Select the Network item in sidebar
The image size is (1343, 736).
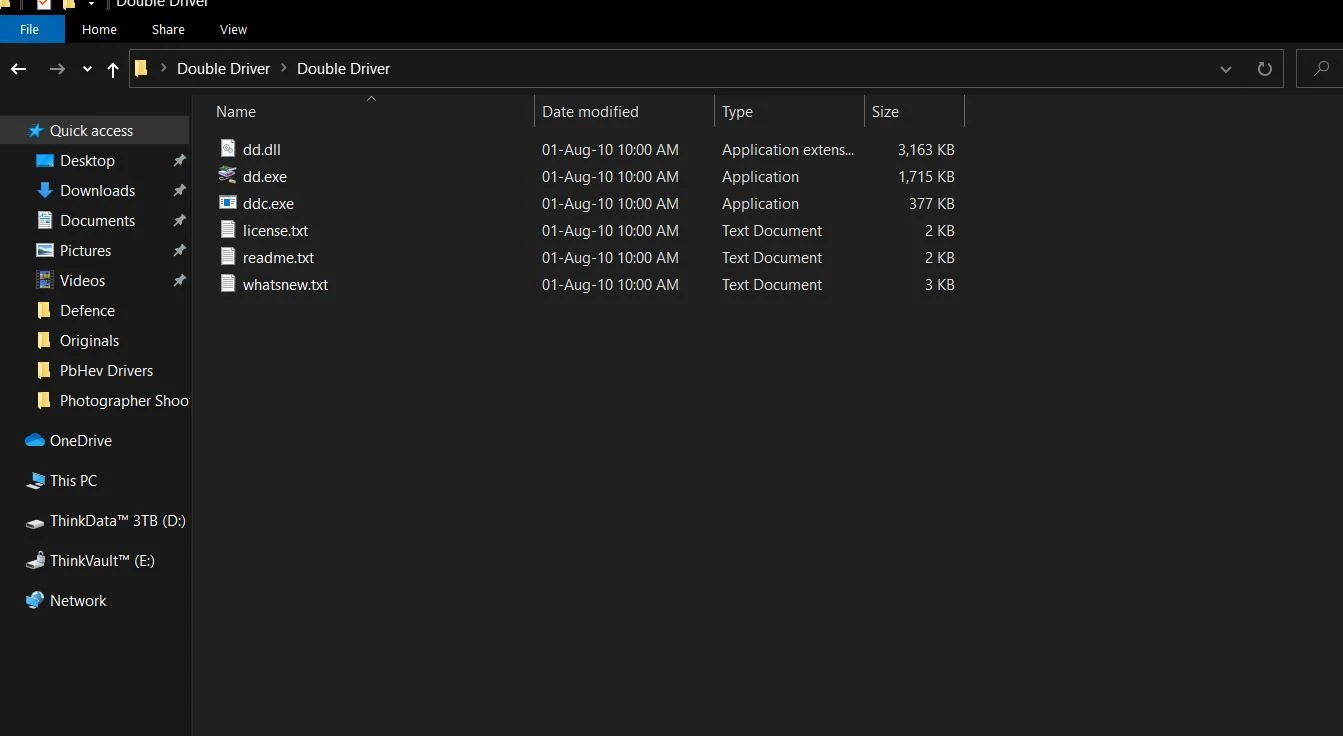(x=79, y=600)
